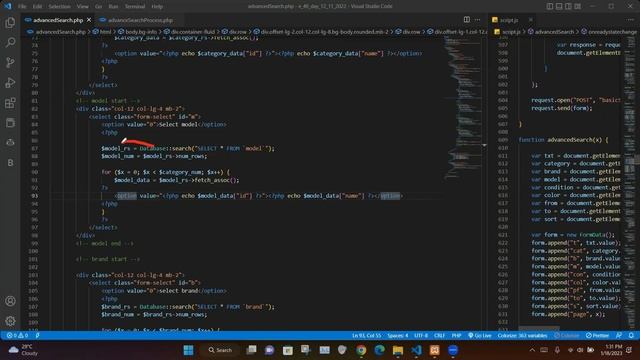This screenshot has height=360, width=640.
Task: Close the script.js tab
Action: [x=530, y=20]
